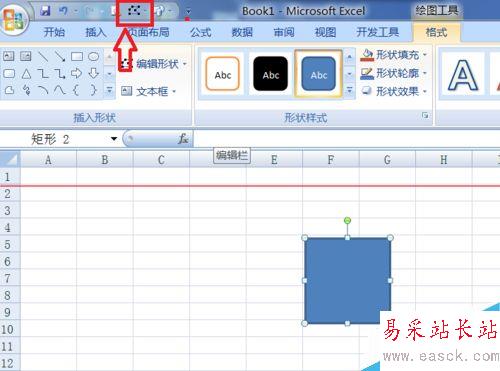The width and height of the screenshot is (500, 371).
Task: Click the fx insert function button
Action: click(x=183, y=139)
